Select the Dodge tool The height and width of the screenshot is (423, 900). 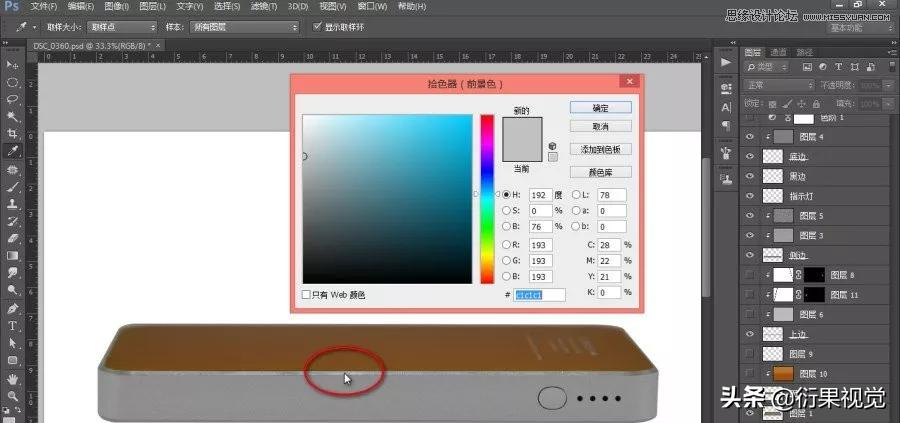pos(12,290)
